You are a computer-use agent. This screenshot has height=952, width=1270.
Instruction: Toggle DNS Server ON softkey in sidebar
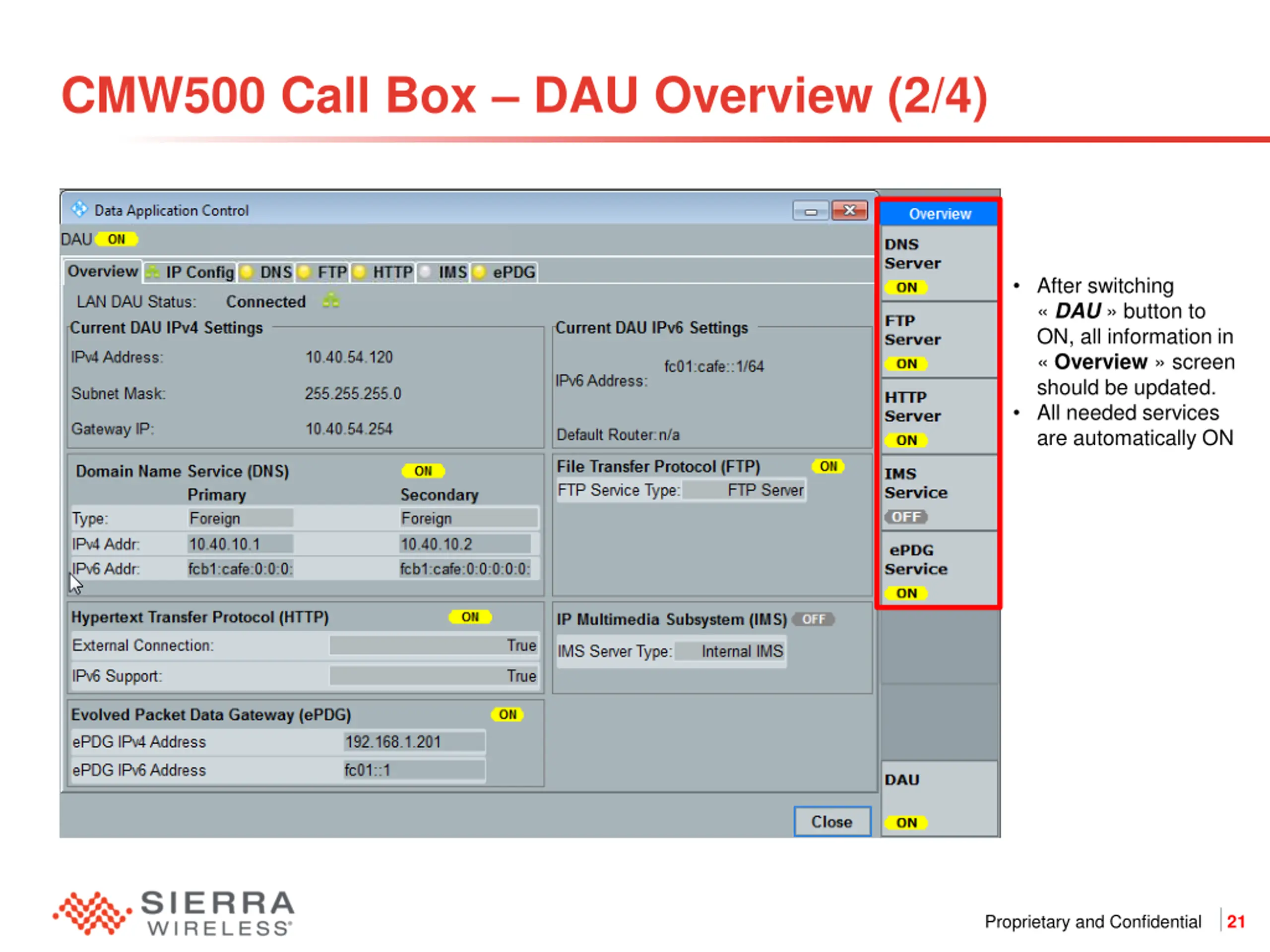tap(939, 264)
